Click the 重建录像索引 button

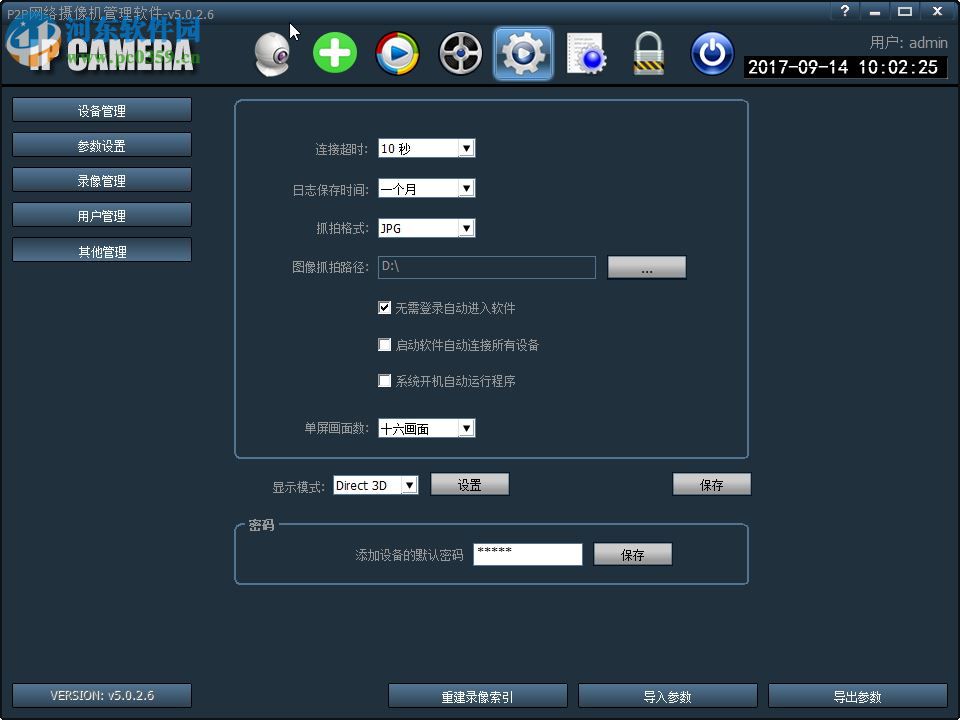tap(477, 695)
